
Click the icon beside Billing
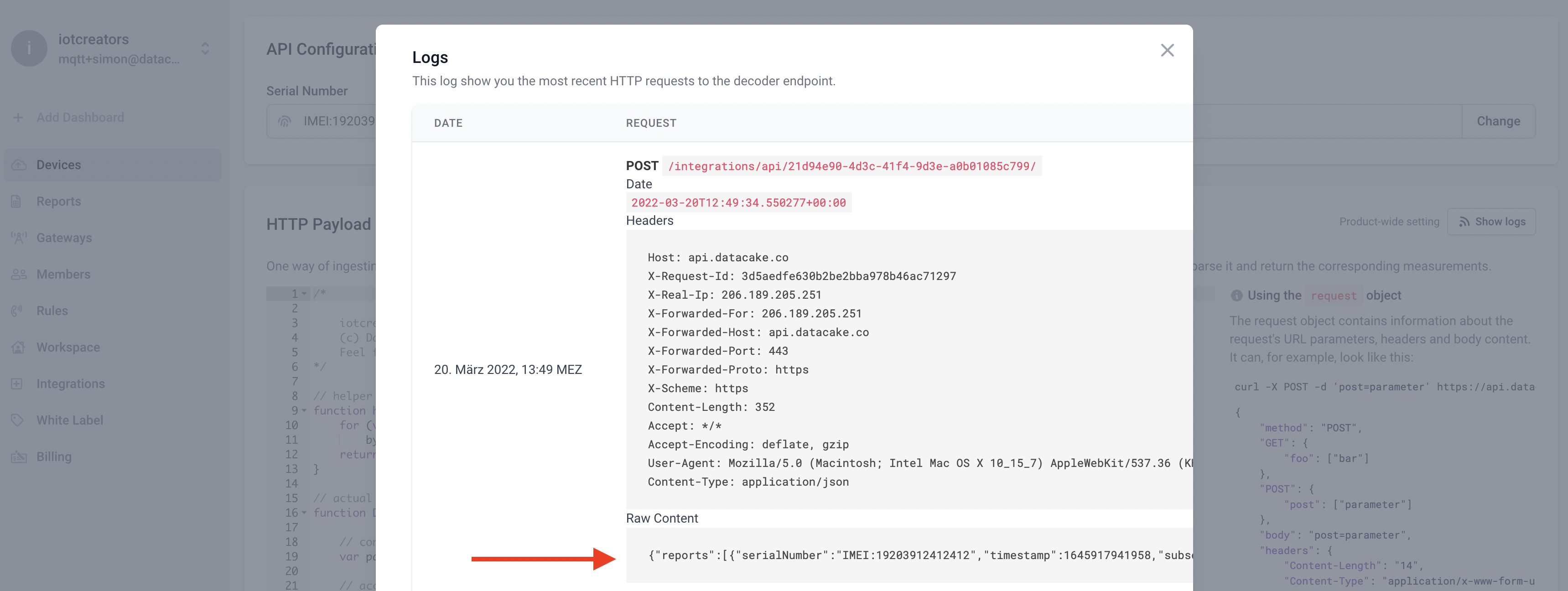[x=19, y=456]
